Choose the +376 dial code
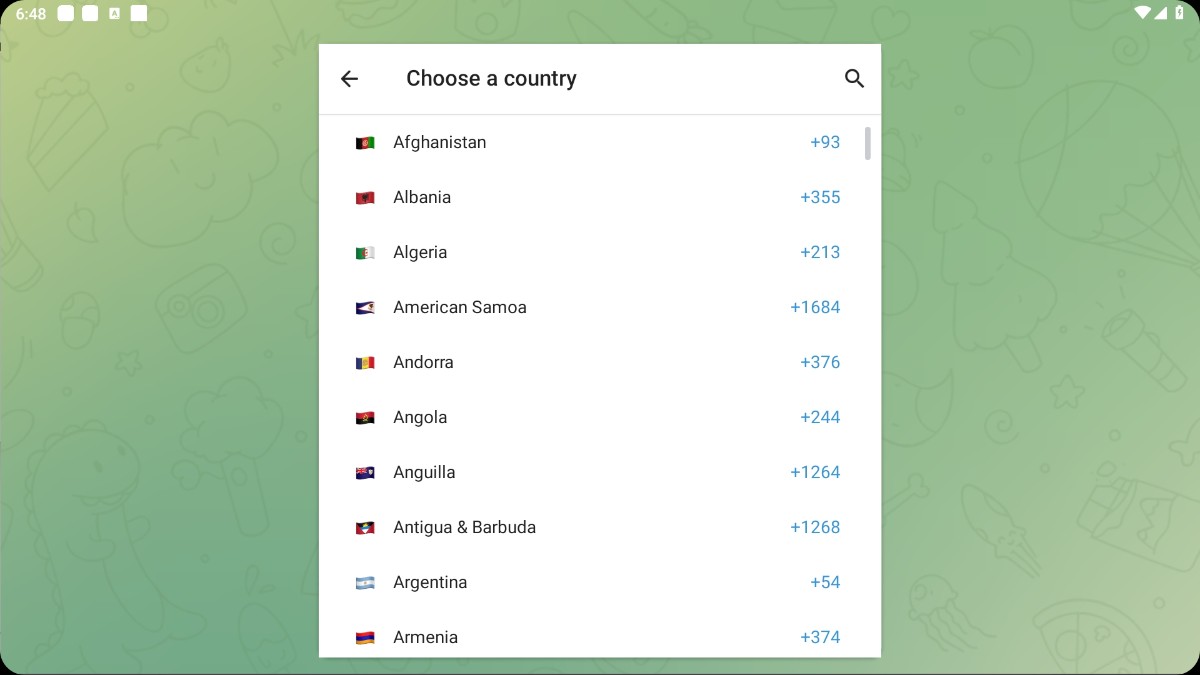1200x675 pixels. click(820, 362)
